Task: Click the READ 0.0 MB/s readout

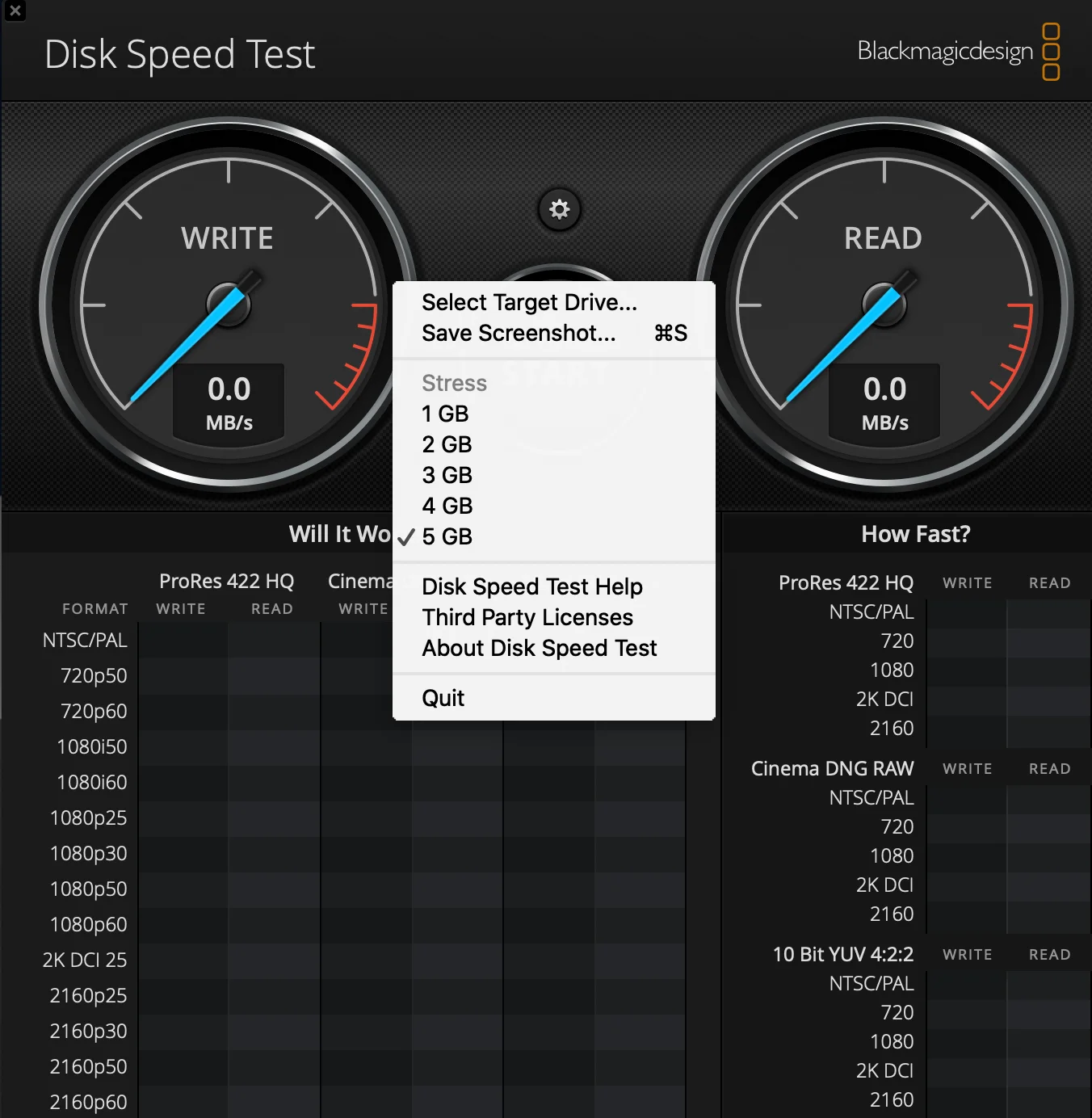Action: 884,402
